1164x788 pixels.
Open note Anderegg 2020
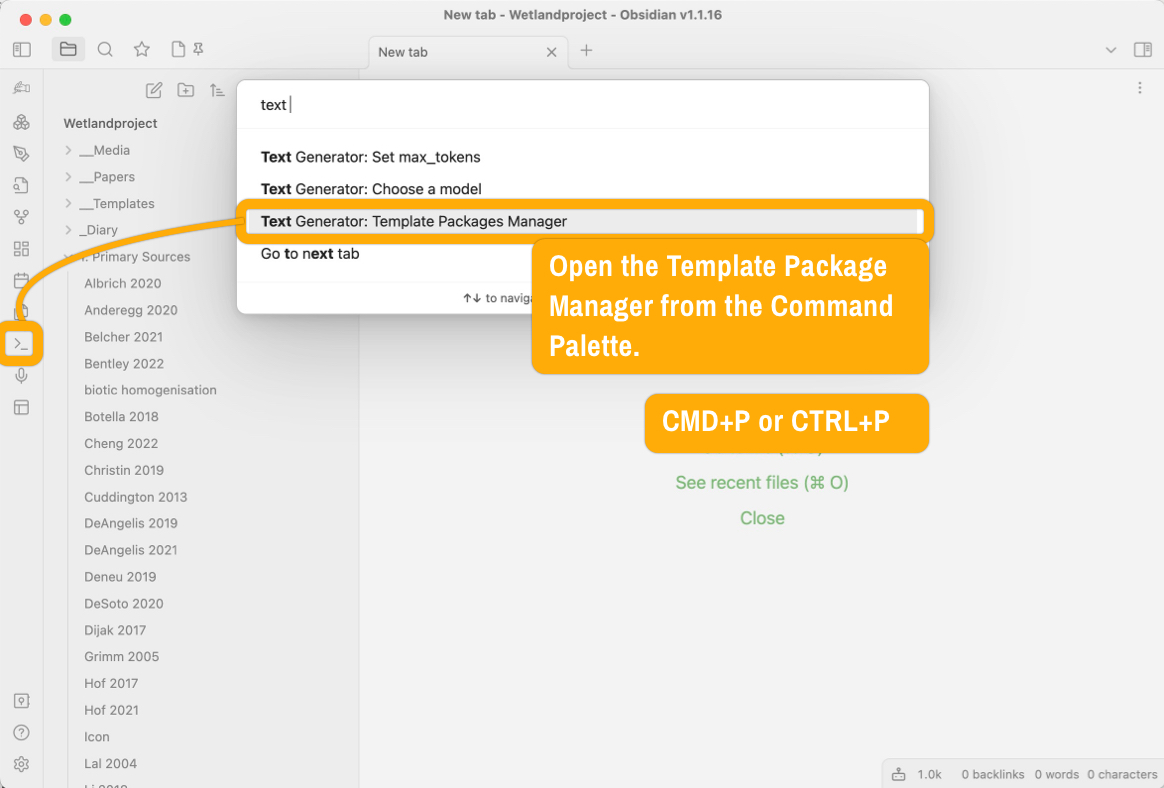[131, 310]
